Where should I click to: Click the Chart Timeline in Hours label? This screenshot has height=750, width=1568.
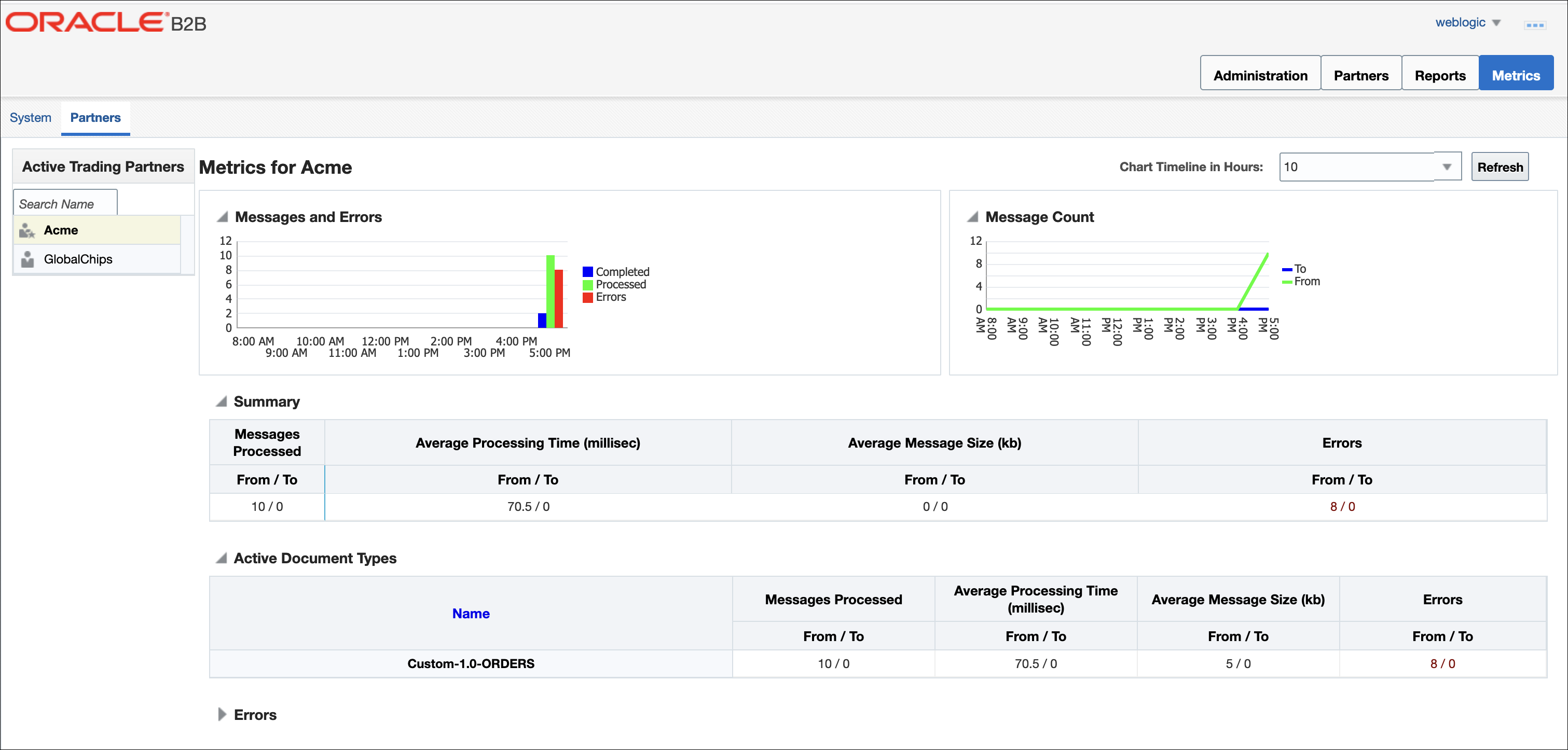click(1191, 166)
